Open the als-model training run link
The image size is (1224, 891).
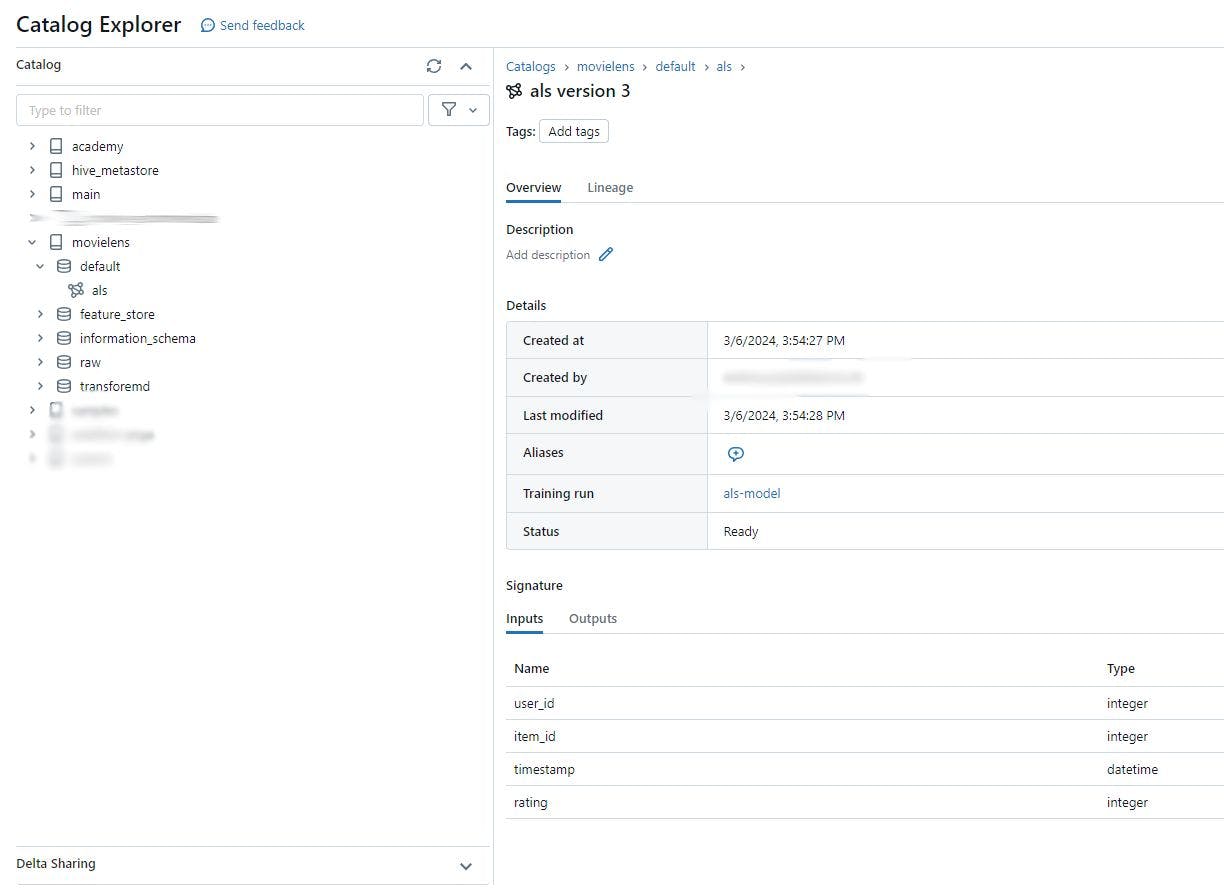tap(752, 493)
